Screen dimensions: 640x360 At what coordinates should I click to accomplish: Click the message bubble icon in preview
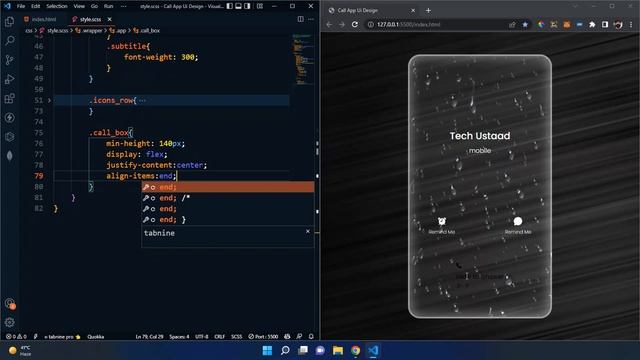point(518,221)
